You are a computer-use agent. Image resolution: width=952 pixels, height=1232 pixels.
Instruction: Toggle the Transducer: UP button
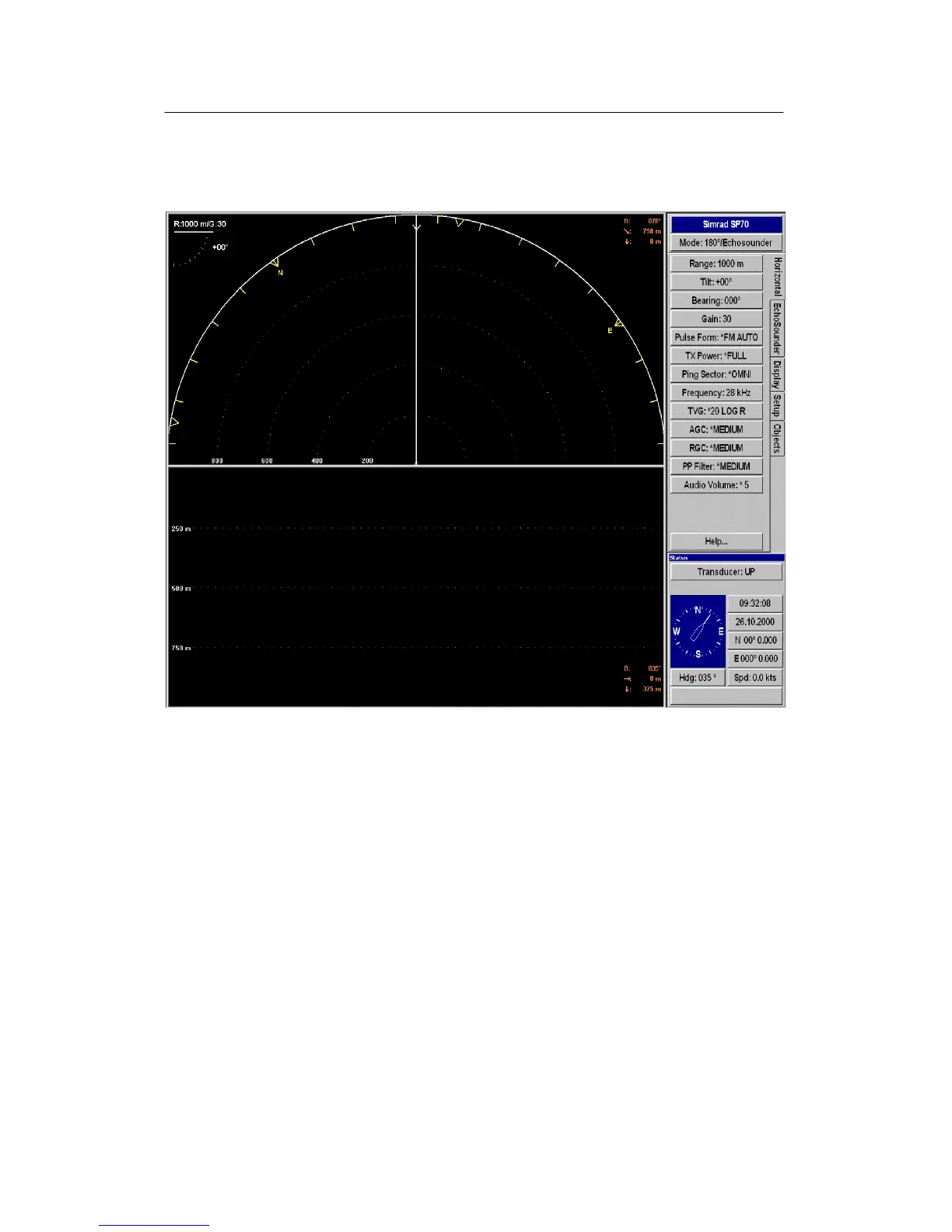[x=726, y=572]
